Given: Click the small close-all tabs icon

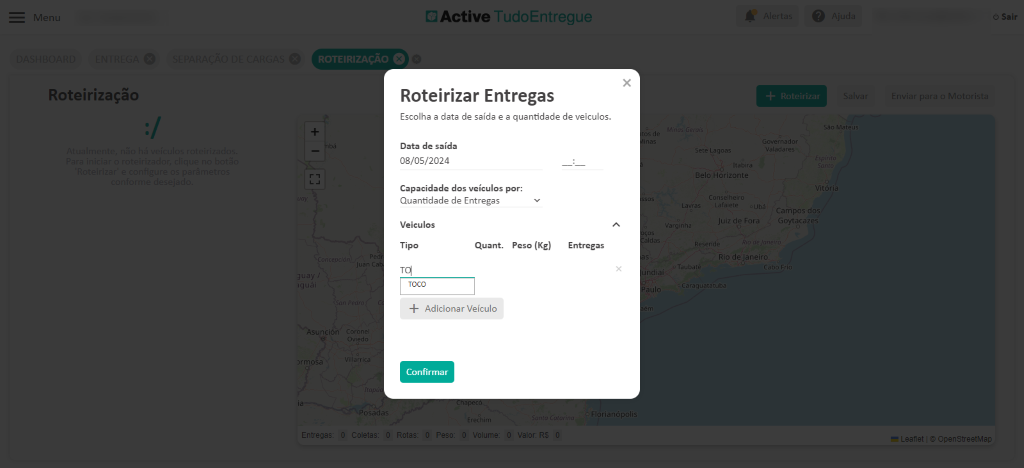Looking at the screenshot, I should click(417, 59).
